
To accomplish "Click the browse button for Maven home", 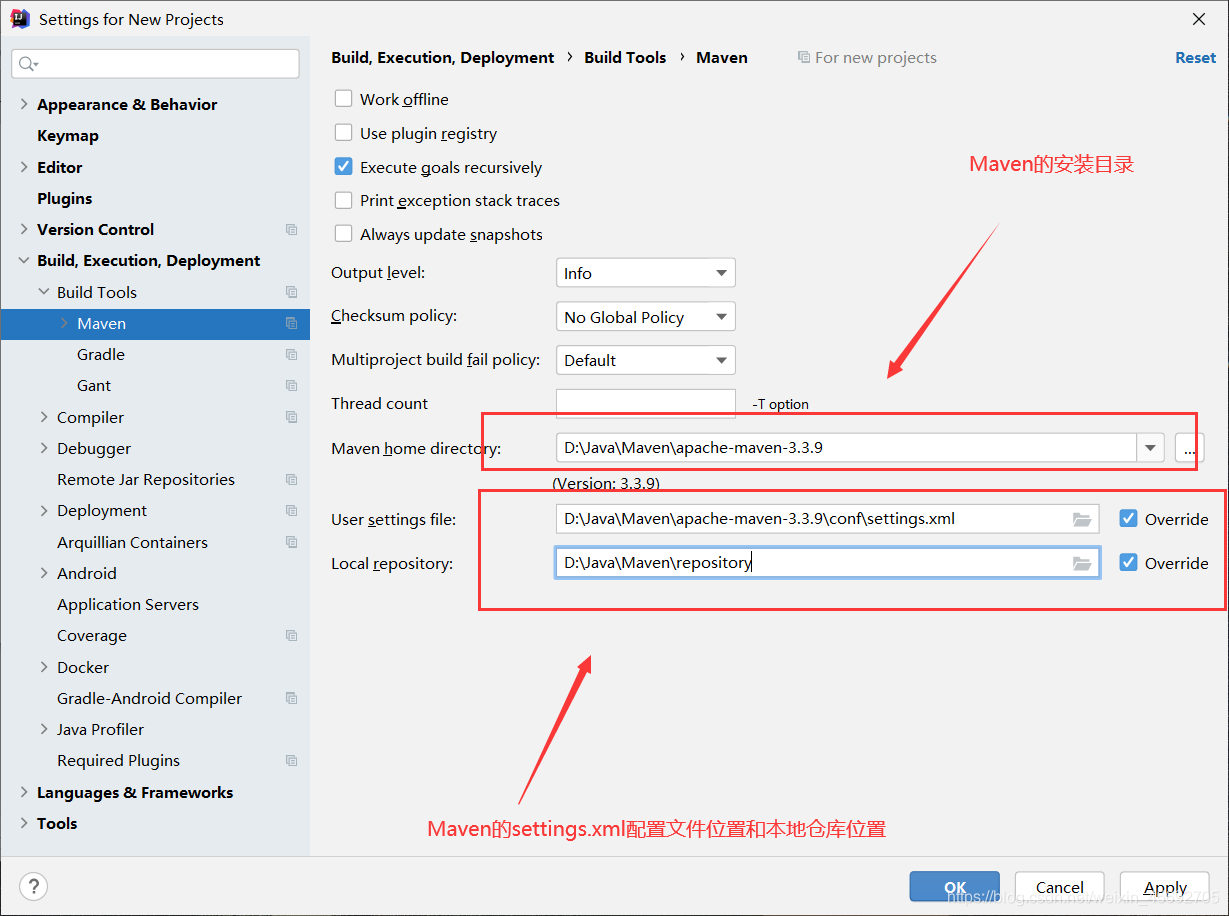I will [x=1189, y=448].
